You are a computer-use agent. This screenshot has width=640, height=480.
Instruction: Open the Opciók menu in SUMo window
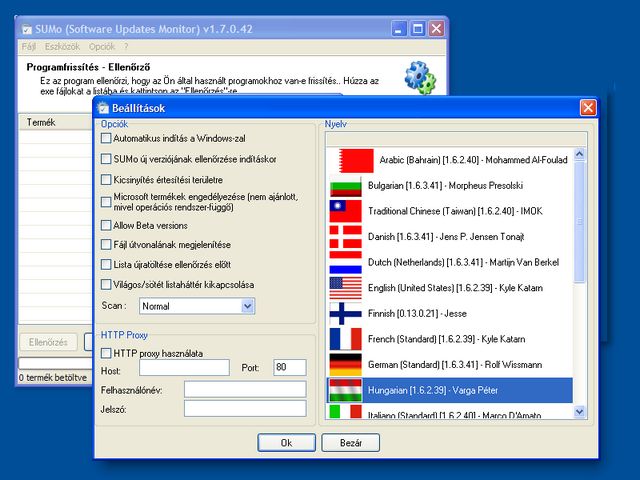(102, 47)
